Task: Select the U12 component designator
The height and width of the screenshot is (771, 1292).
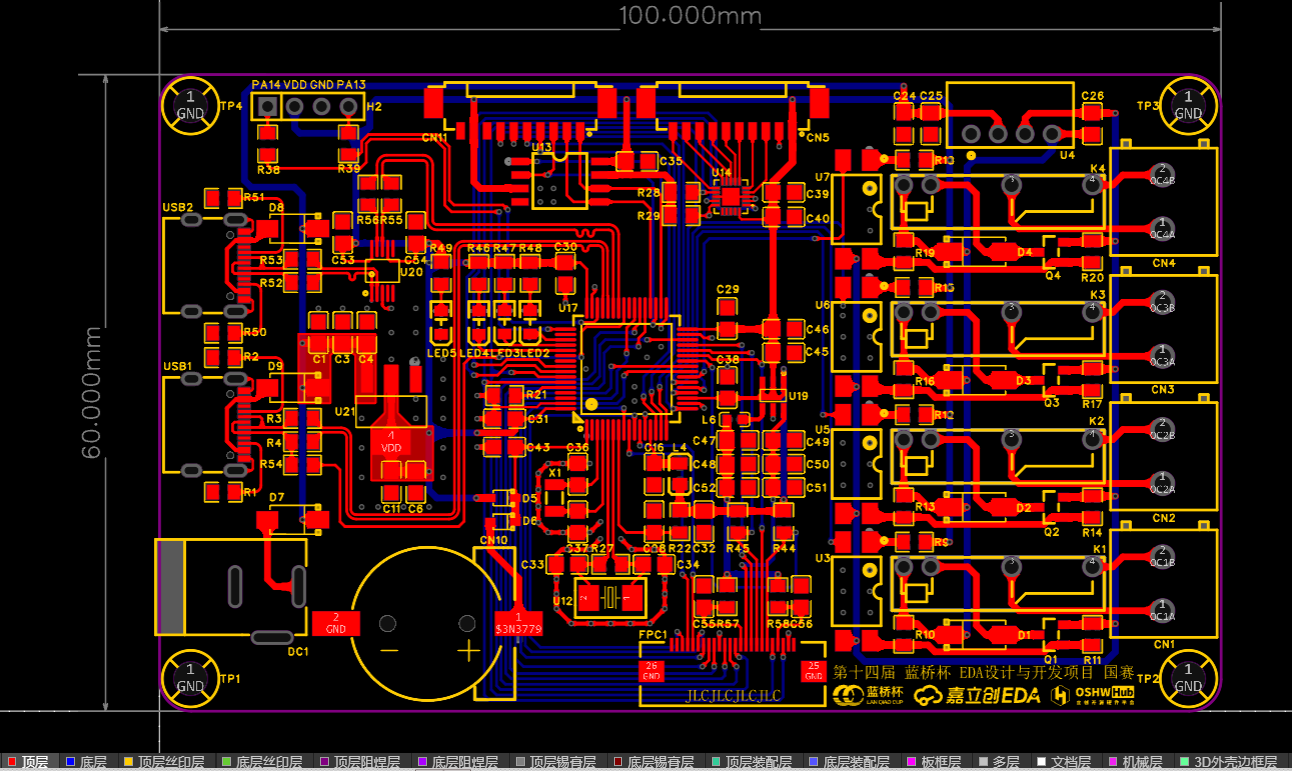Action: click(563, 600)
